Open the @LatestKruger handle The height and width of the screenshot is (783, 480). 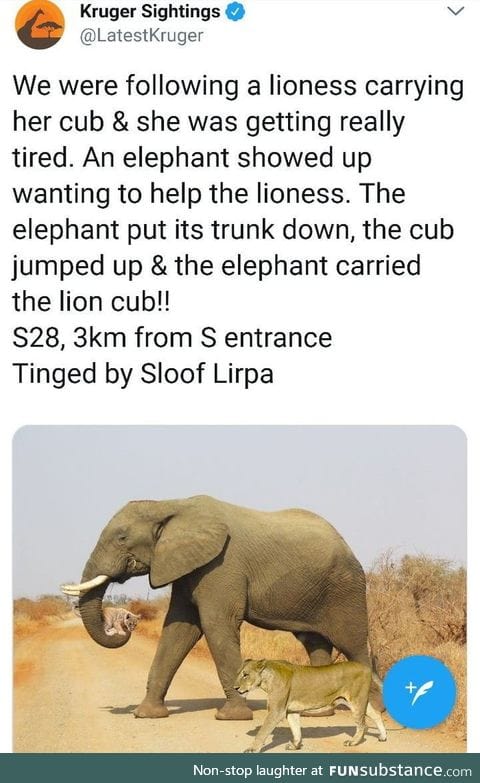point(141,35)
